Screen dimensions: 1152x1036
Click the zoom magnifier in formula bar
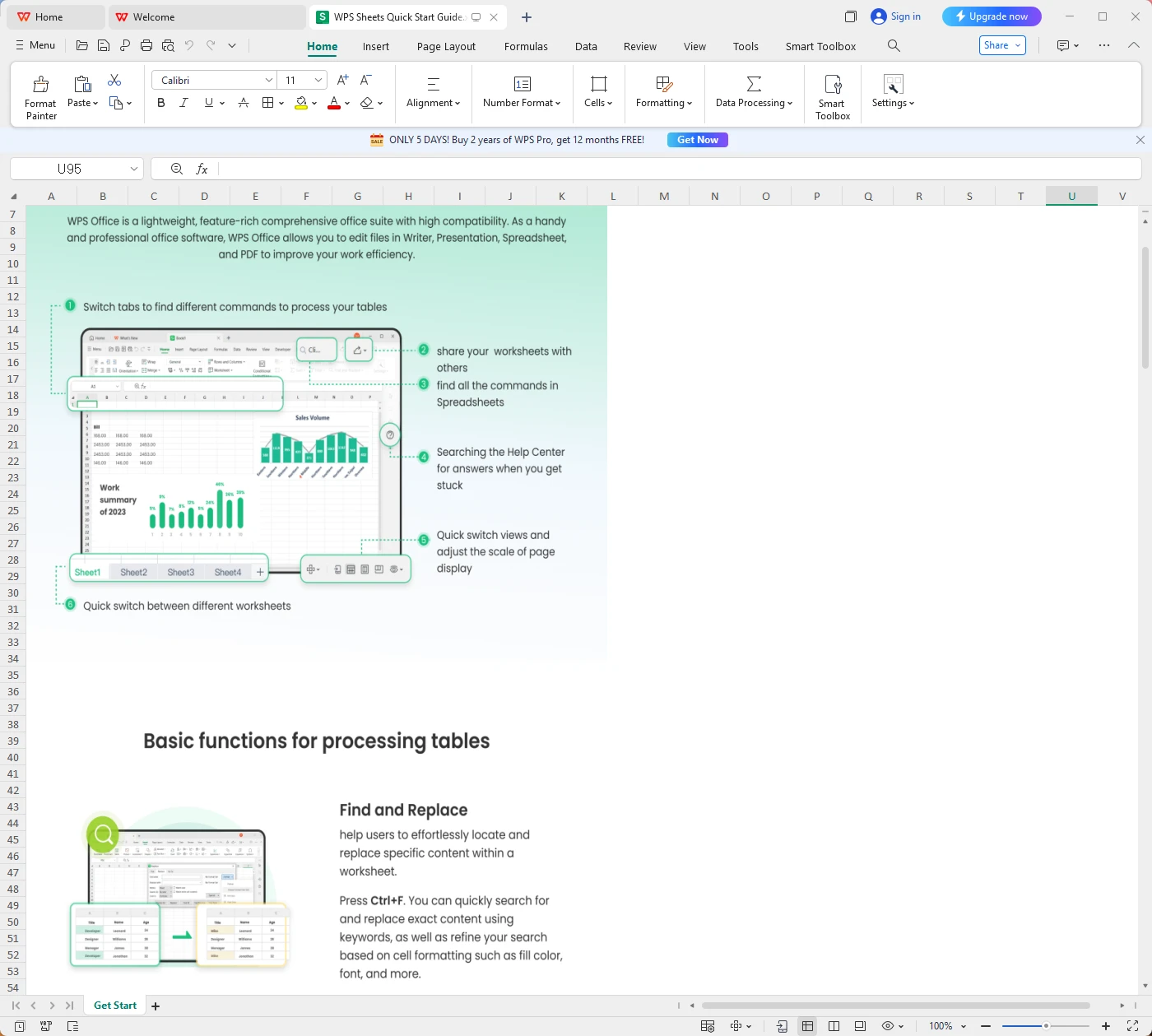pyautogui.click(x=177, y=169)
